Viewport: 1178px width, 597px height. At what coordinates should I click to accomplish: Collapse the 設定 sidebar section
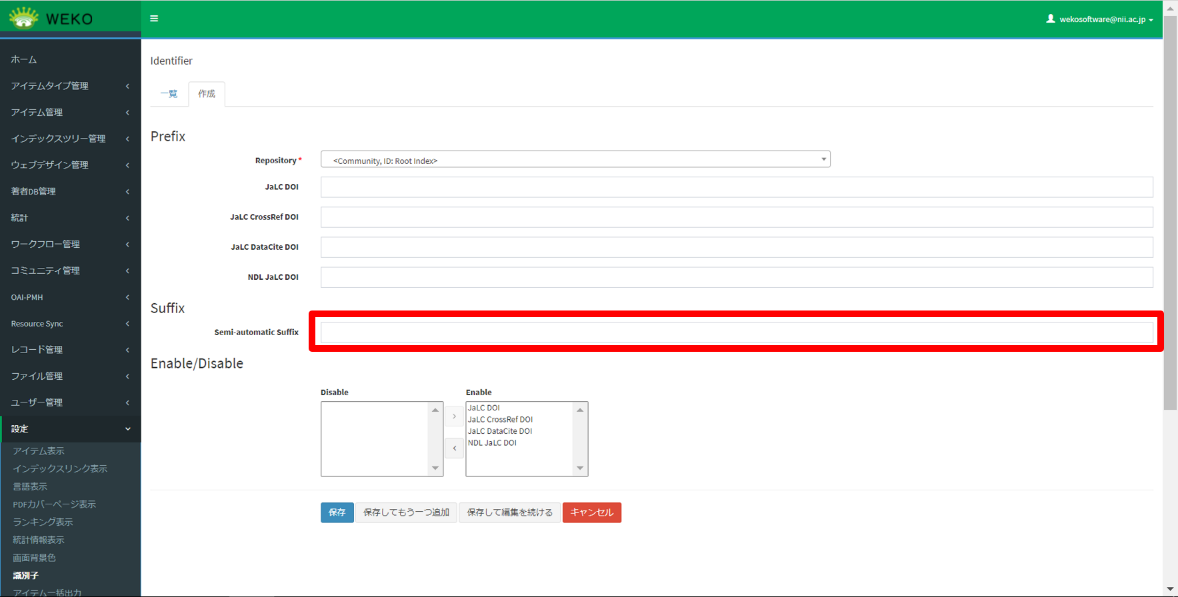(70, 429)
